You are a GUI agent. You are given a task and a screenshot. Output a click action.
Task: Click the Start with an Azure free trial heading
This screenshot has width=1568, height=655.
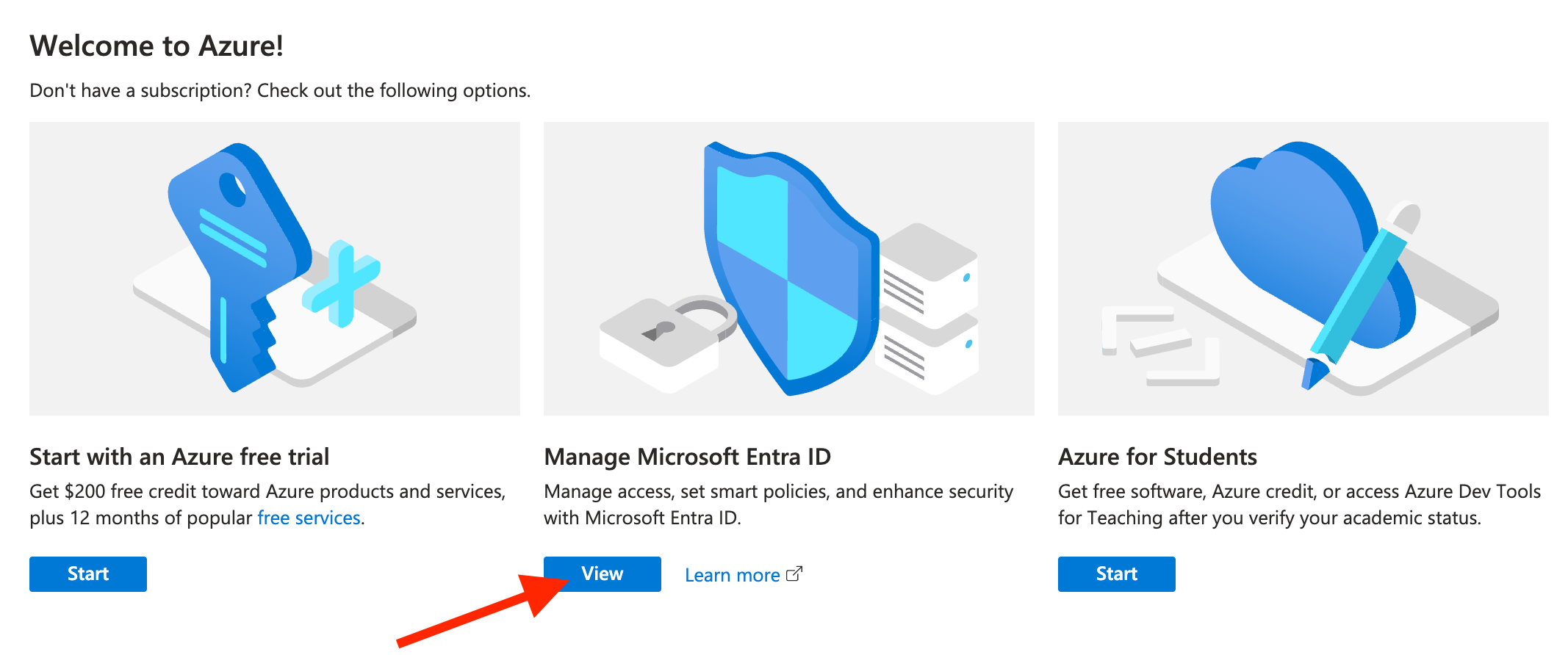coord(179,457)
